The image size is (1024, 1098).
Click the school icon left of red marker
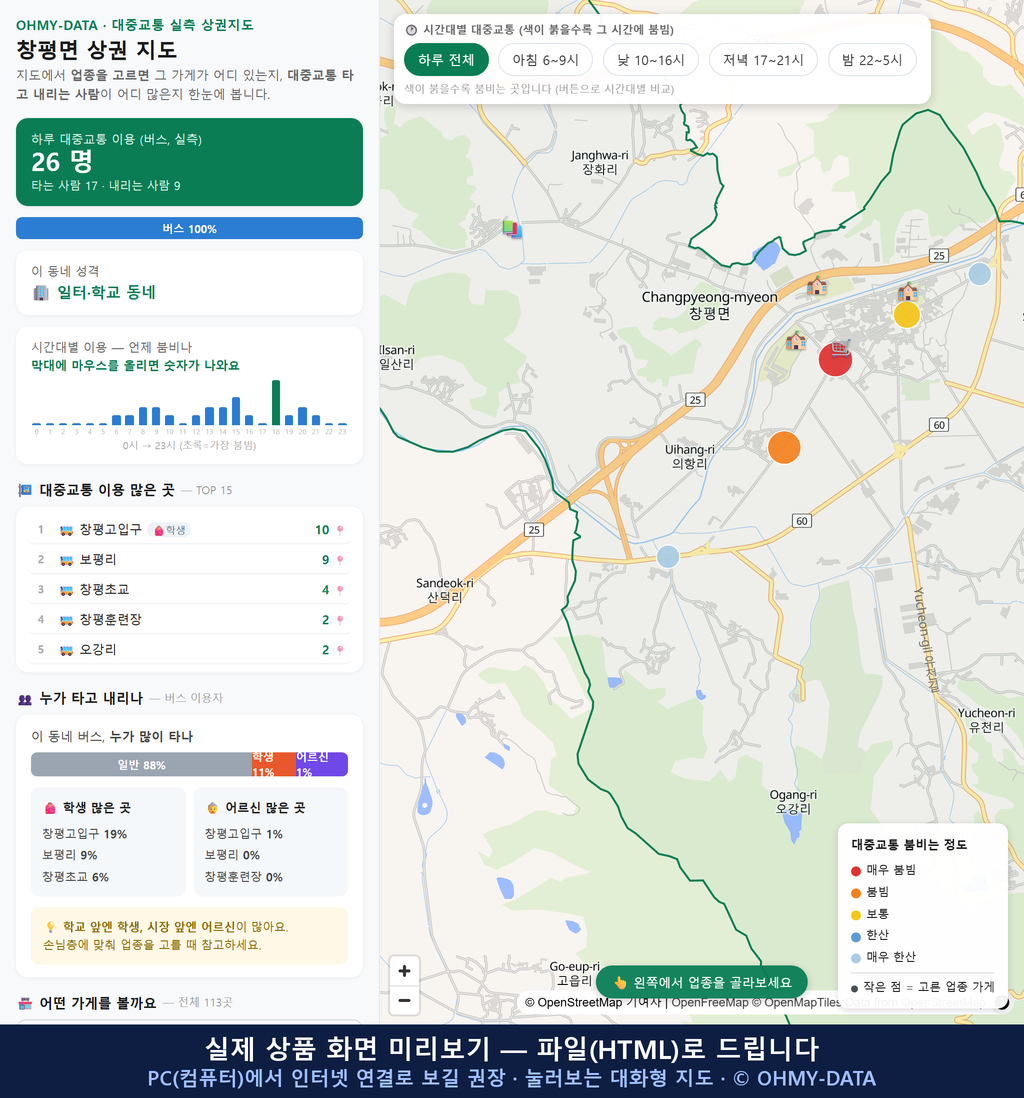coord(796,341)
